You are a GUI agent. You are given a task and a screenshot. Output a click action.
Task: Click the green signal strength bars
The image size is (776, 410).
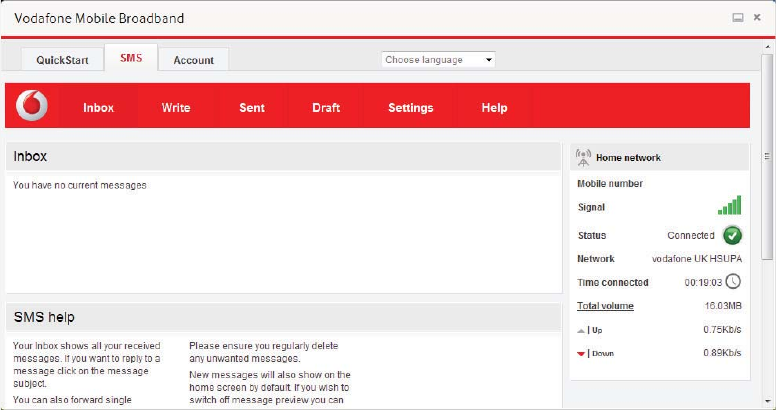pyautogui.click(x=729, y=205)
